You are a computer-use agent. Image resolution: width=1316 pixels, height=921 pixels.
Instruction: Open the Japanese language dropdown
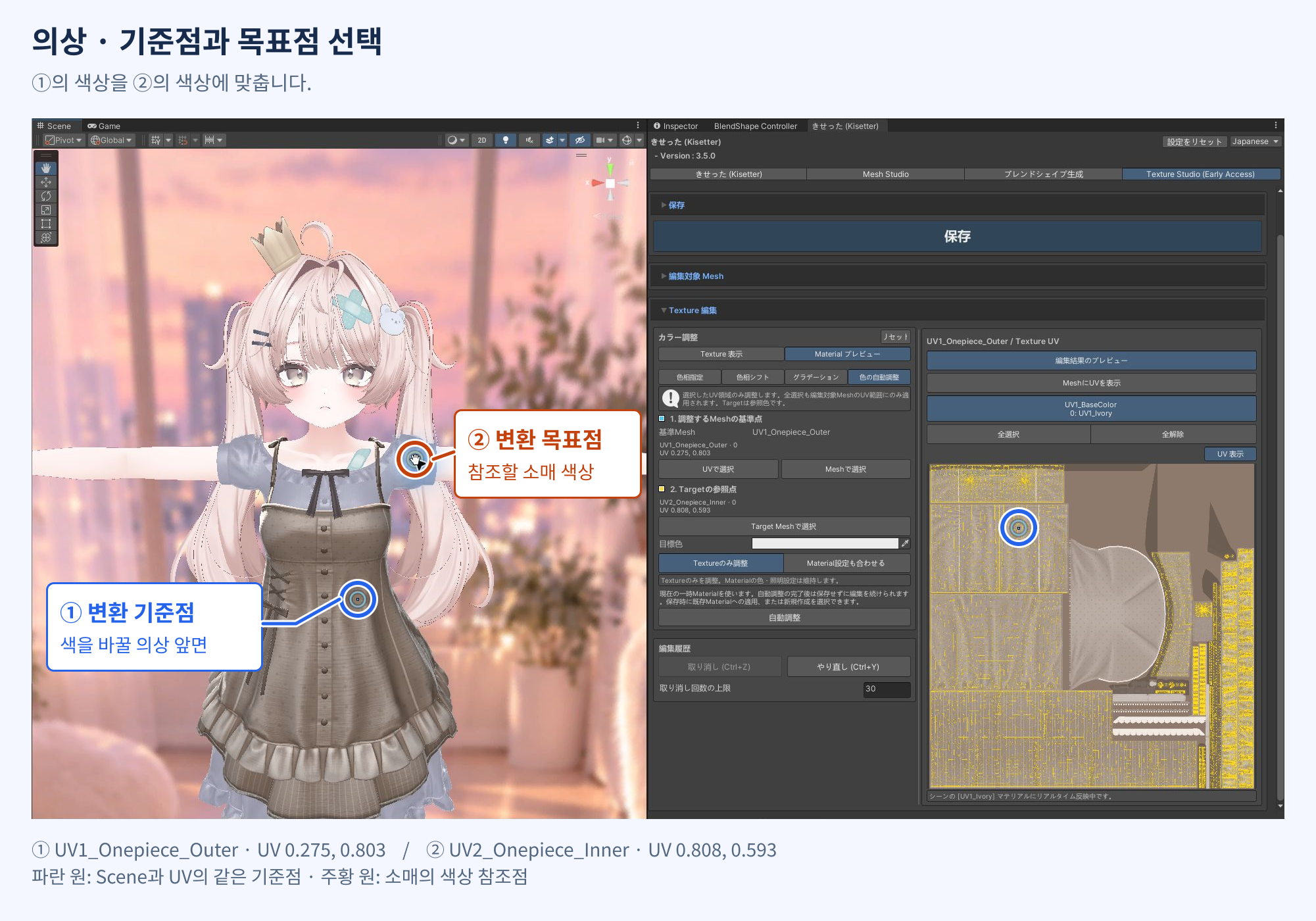(x=1255, y=141)
